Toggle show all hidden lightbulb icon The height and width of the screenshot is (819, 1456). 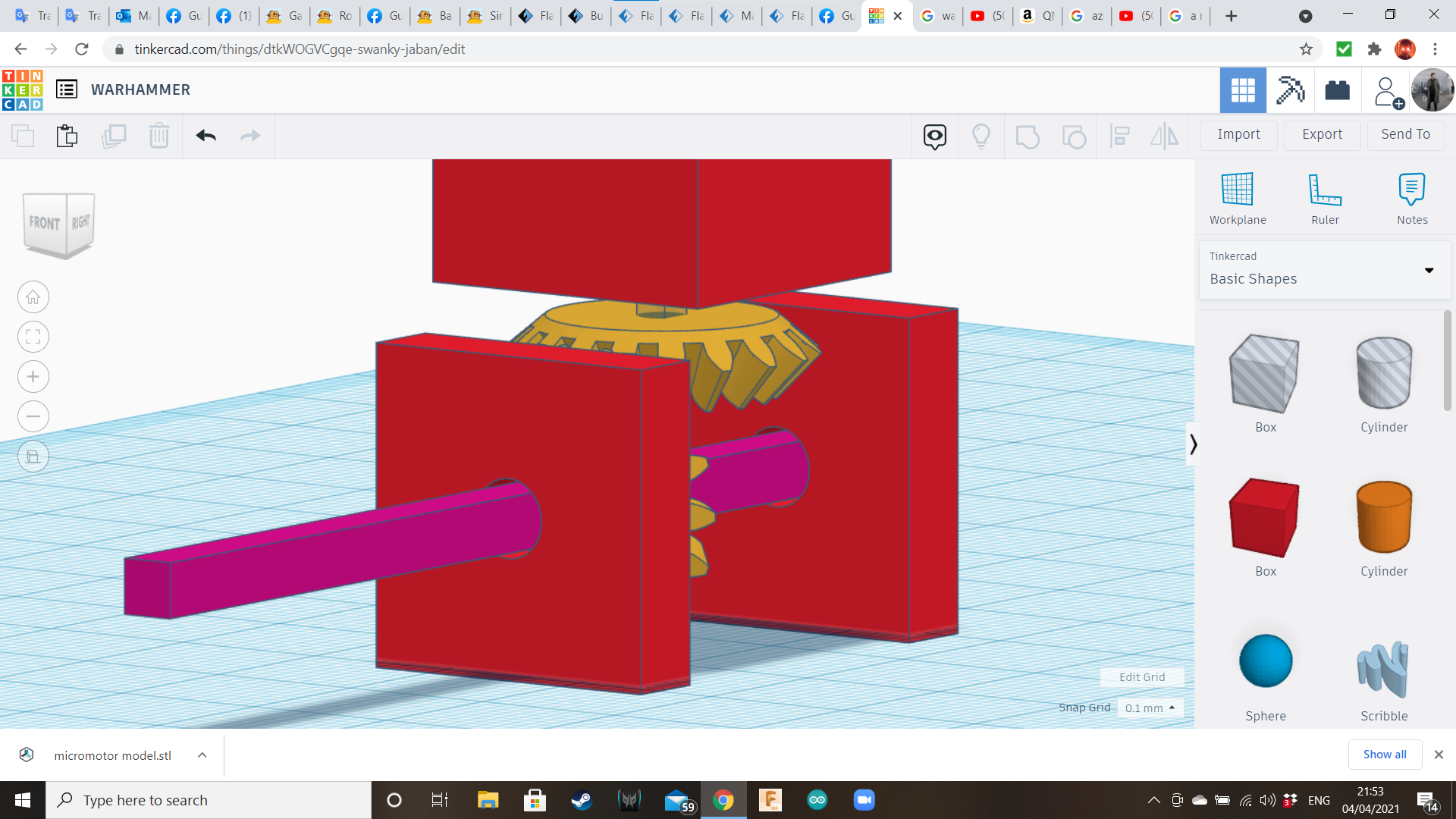pyautogui.click(x=981, y=136)
